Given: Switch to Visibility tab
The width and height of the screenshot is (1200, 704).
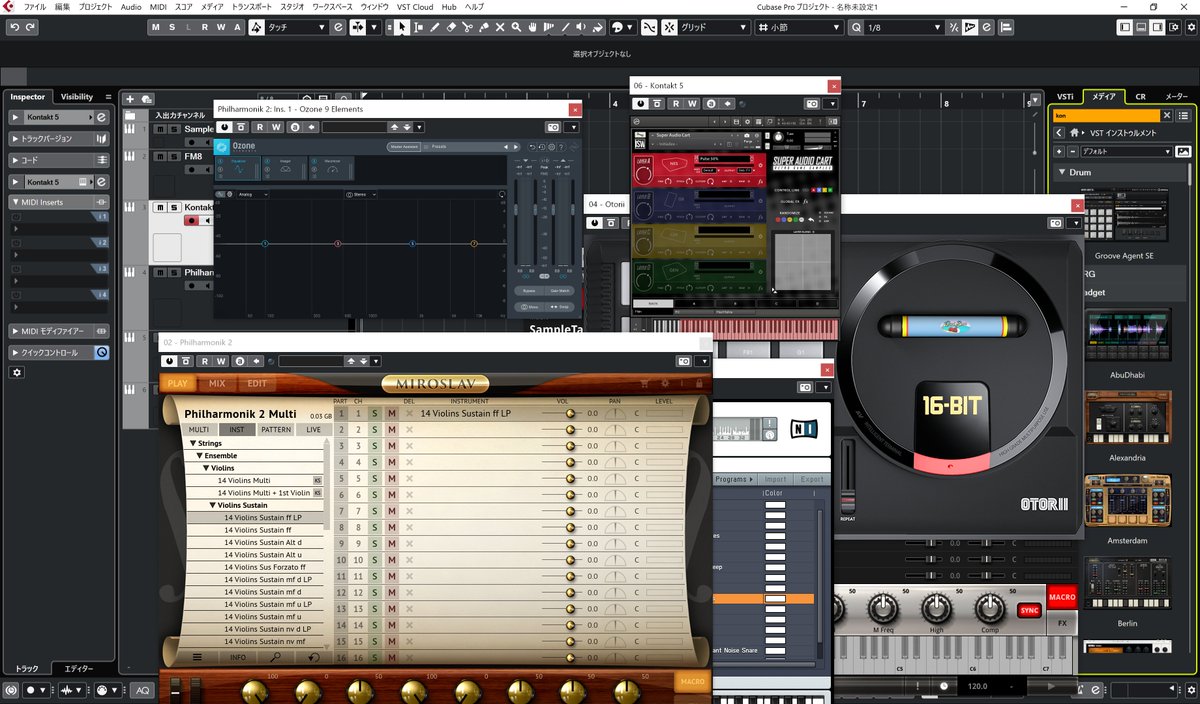Looking at the screenshot, I should pos(77,97).
